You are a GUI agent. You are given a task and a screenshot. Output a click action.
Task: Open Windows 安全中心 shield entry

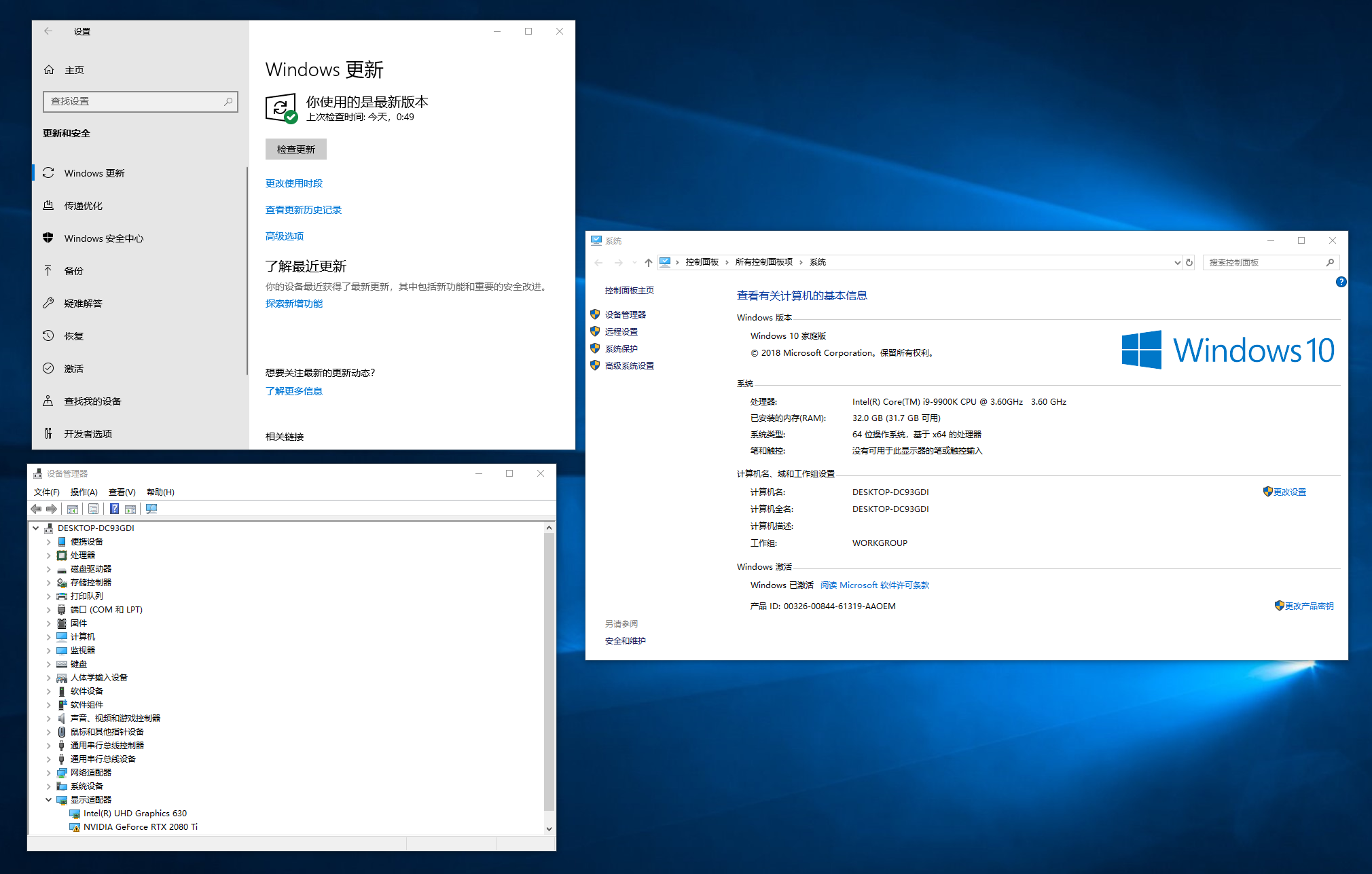140,238
